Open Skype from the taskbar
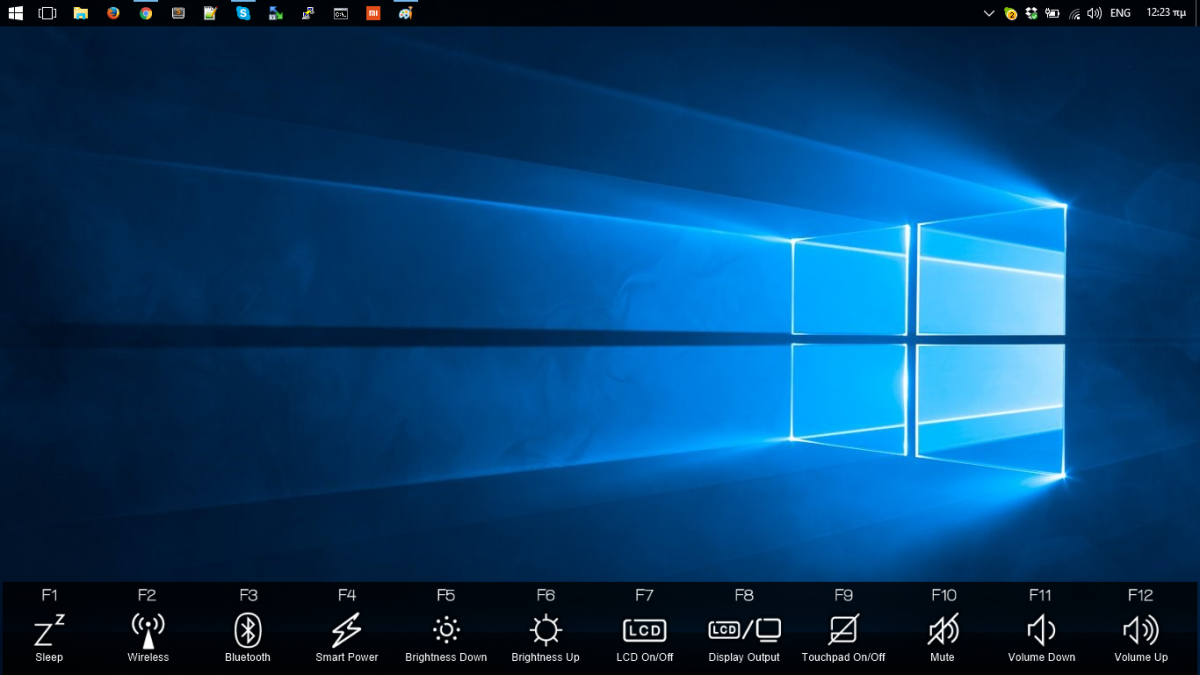The width and height of the screenshot is (1200, 675). point(243,13)
